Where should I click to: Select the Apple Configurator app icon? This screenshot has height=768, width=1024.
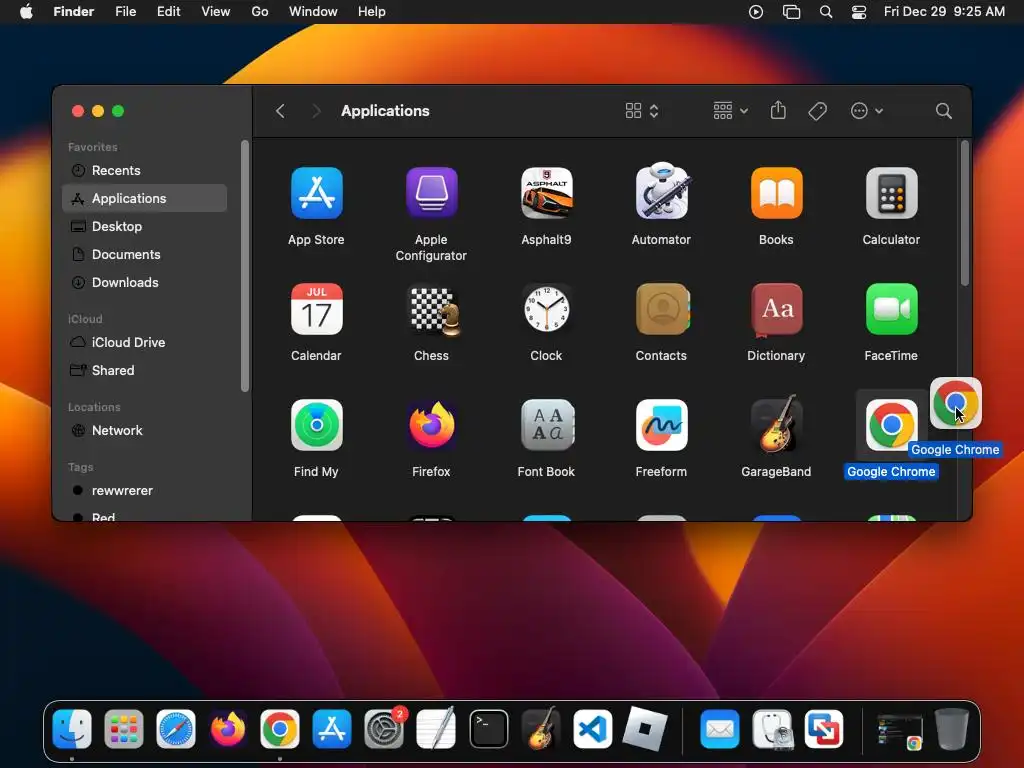[x=431, y=193]
